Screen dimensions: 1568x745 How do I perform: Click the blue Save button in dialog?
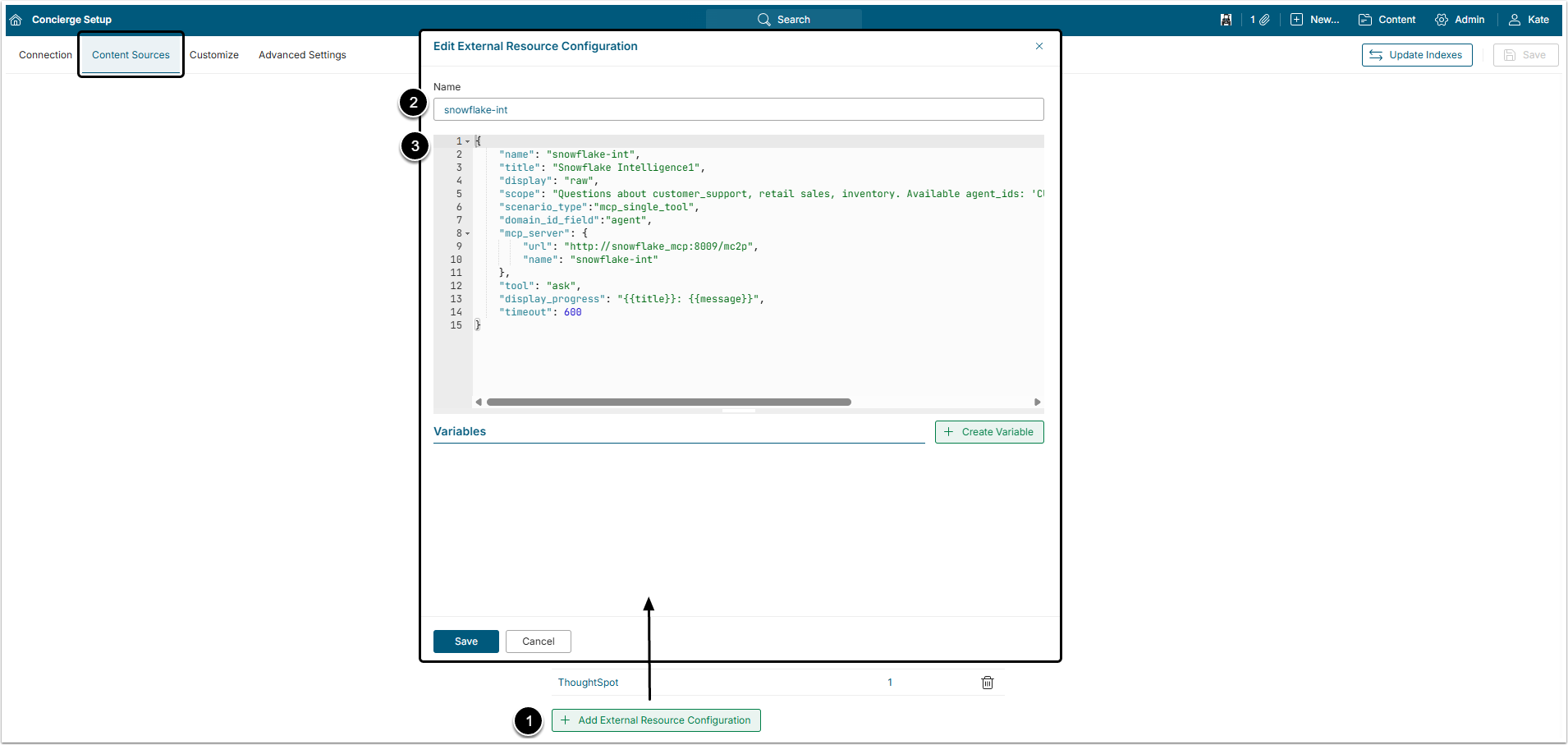[x=465, y=642]
